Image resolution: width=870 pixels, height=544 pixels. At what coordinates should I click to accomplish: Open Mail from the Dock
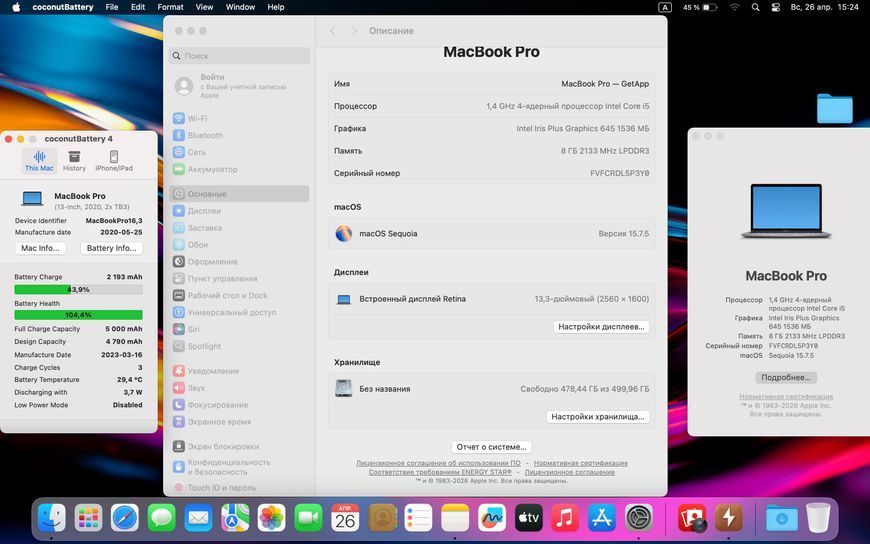pos(198,518)
